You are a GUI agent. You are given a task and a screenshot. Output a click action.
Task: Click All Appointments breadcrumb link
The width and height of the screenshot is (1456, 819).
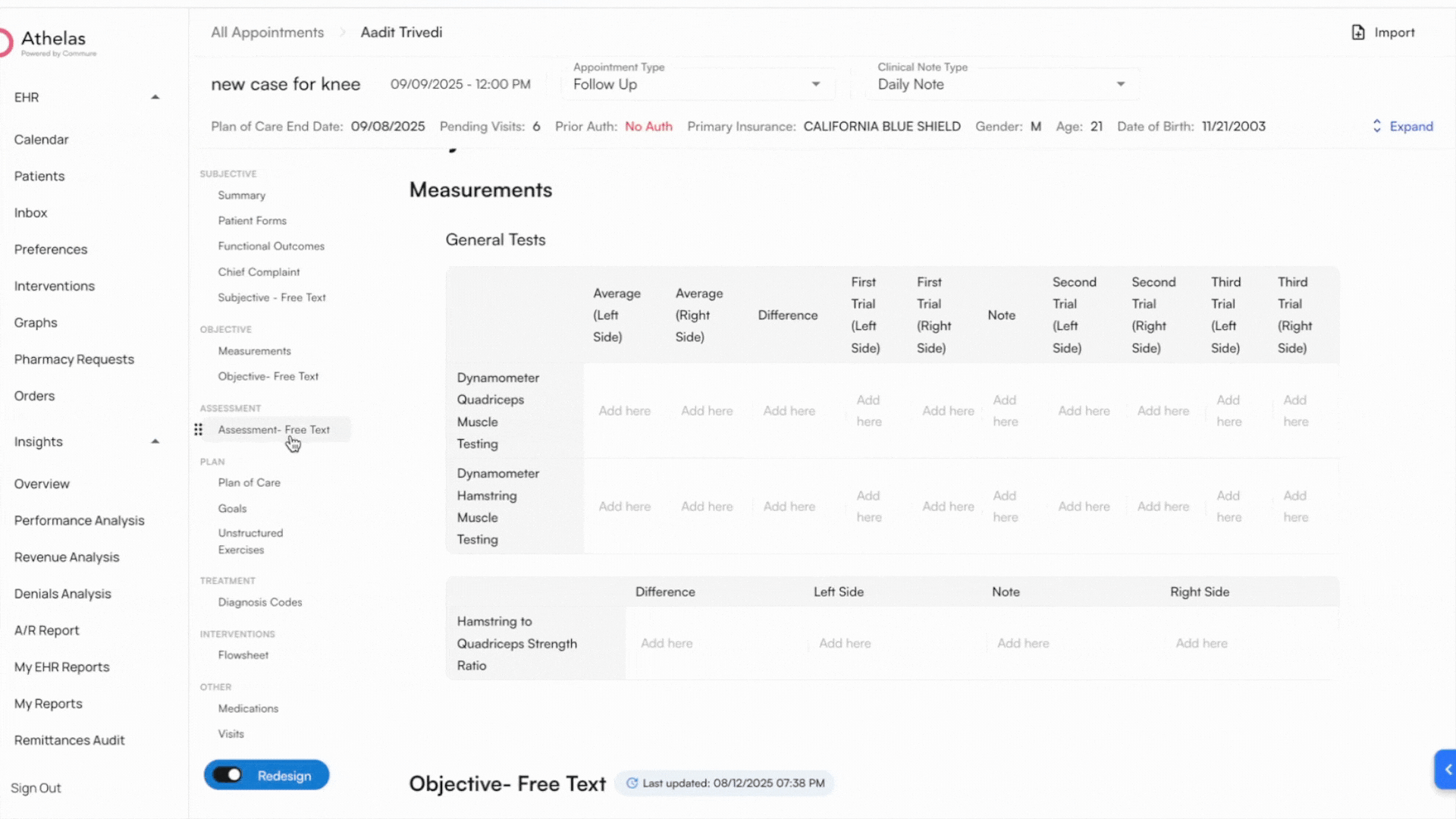pyautogui.click(x=267, y=33)
